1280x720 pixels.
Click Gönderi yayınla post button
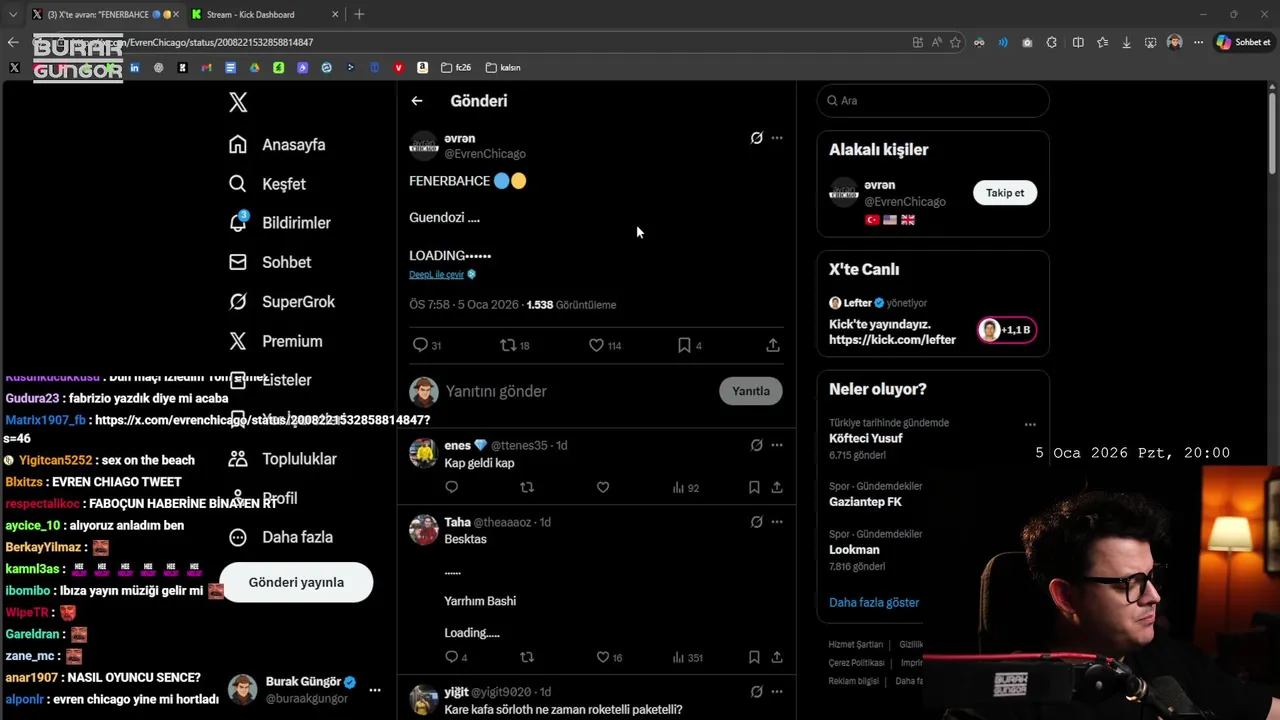[x=296, y=582]
